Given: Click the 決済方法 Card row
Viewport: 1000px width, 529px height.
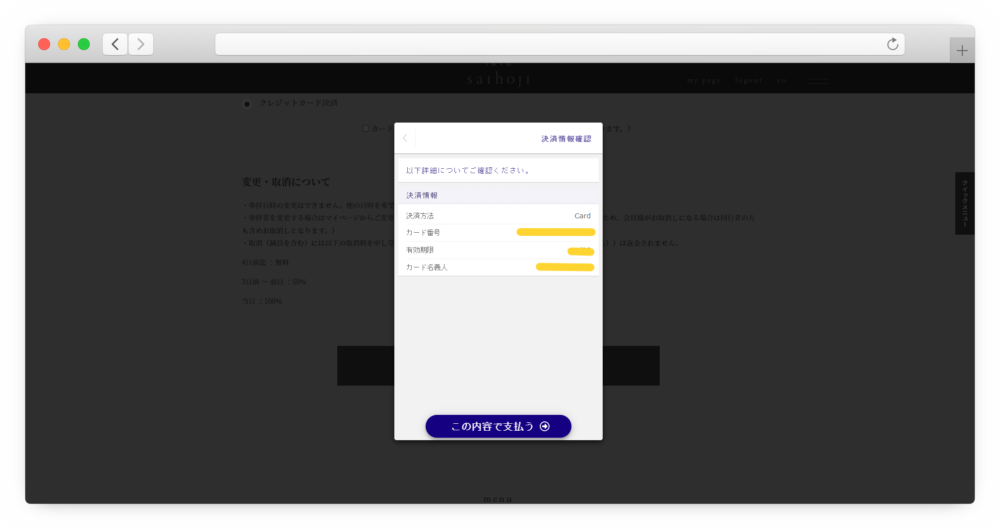Looking at the screenshot, I should [x=498, y=215].
